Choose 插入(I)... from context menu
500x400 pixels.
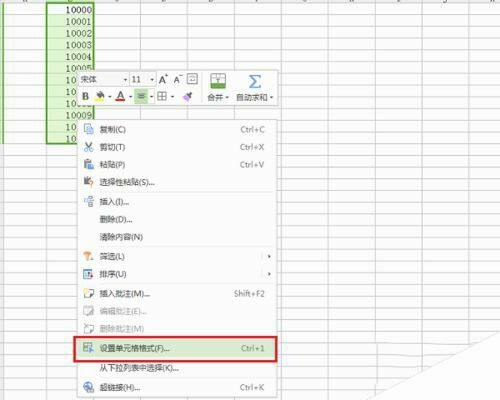click(177, 202)
